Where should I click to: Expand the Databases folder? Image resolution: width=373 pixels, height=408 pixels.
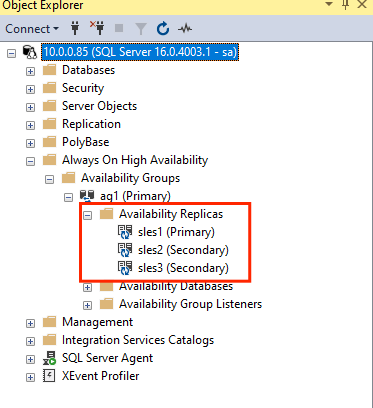coord(30,71)
